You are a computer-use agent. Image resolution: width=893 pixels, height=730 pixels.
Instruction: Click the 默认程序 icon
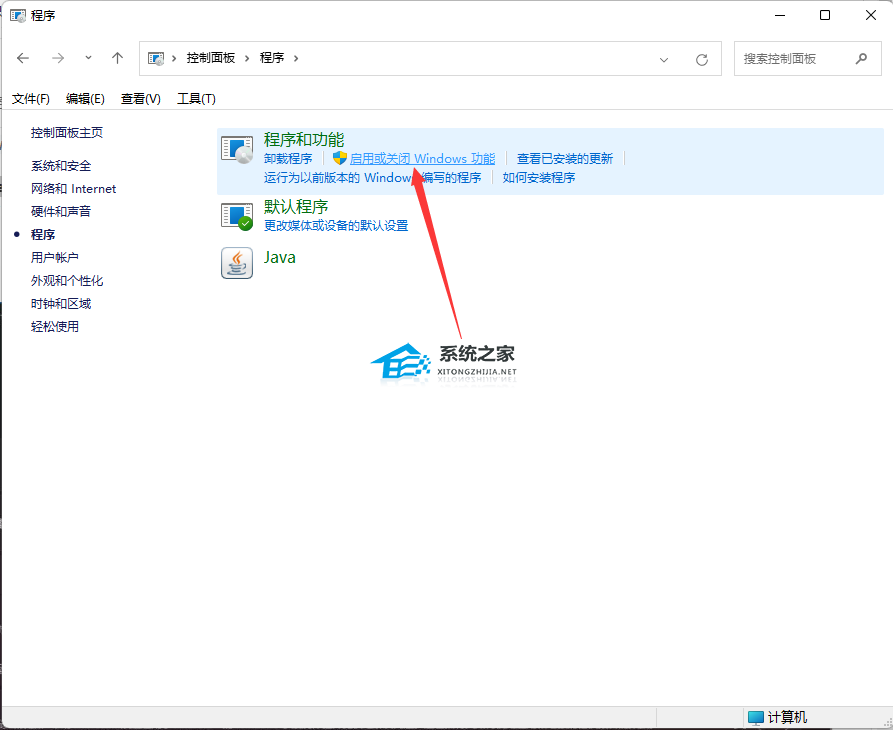237,216
